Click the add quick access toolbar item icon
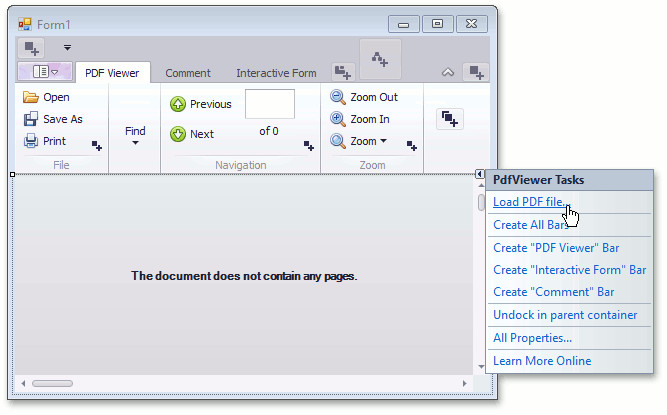667x415 pixels. 31,48
